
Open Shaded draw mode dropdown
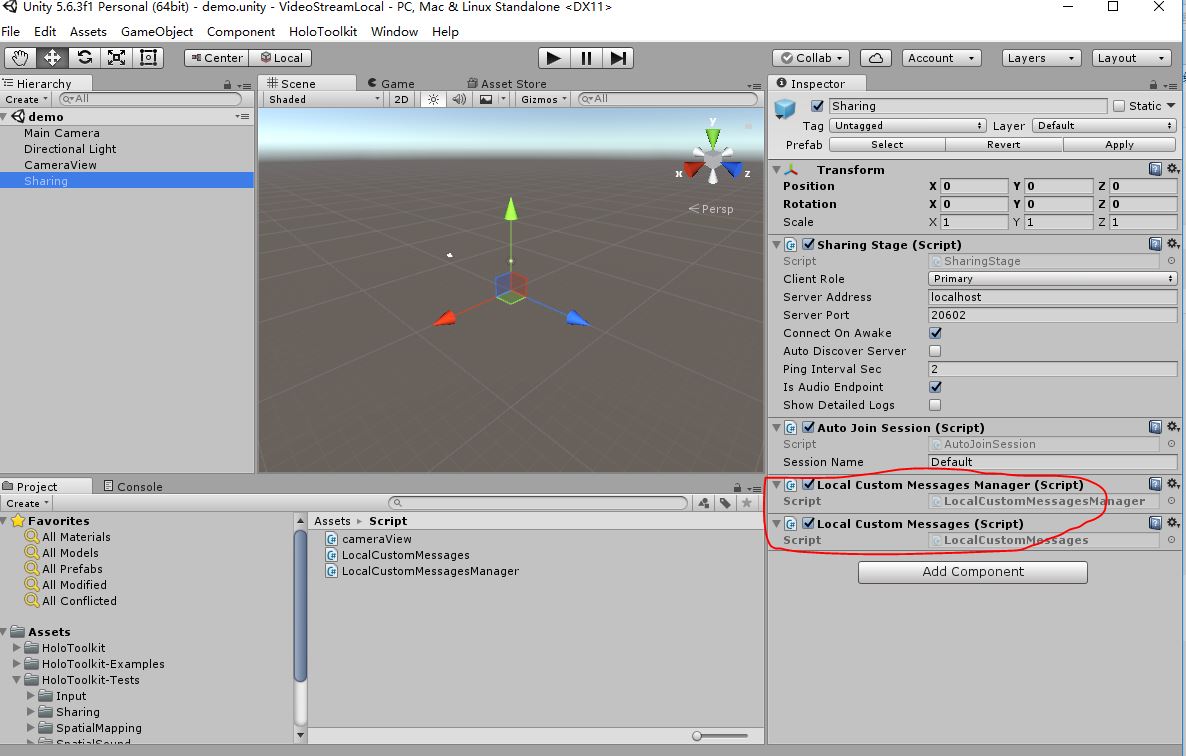click(324, 99)
